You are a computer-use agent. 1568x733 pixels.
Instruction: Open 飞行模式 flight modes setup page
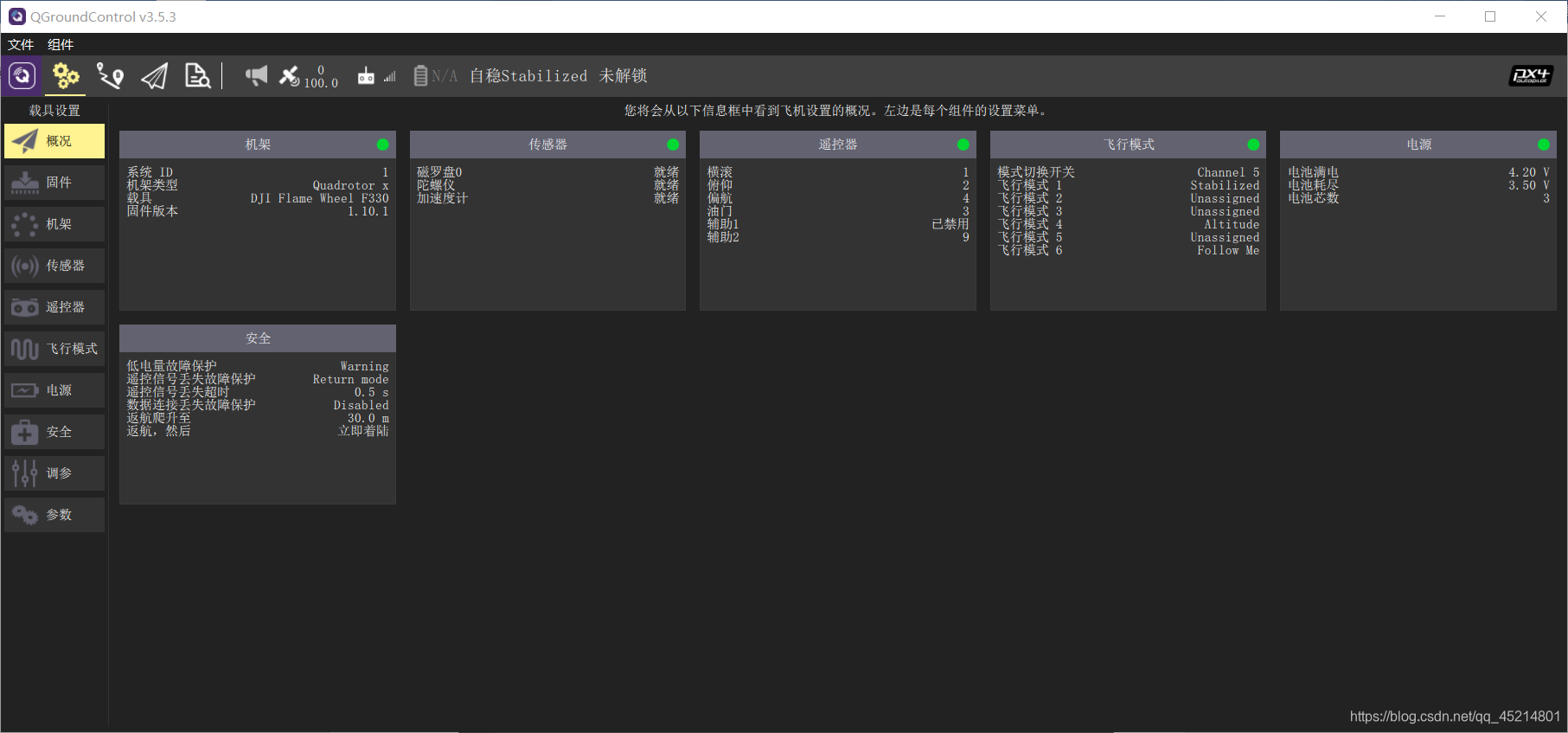coord(54,349)
